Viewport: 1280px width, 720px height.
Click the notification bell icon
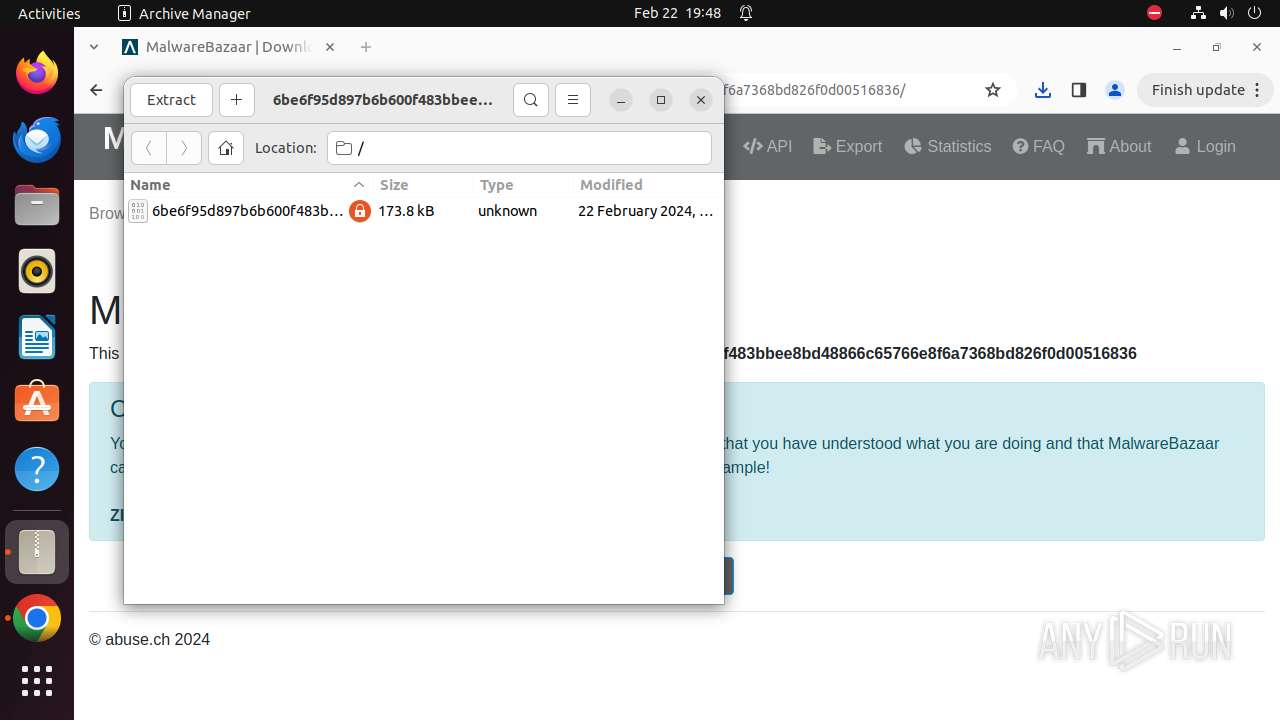pos(746,13)
